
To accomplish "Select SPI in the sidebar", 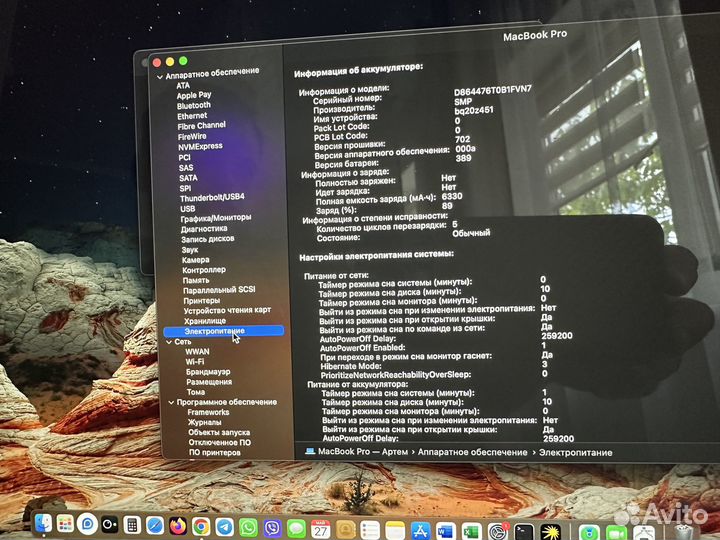I will click(185, 188).
